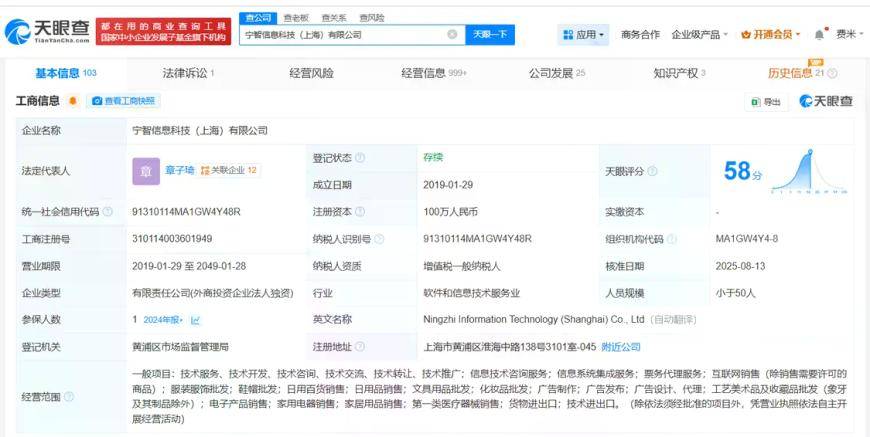This screenshot has width=870, height=437.
Task: Click the 应用 grid icon
Action: tap(568, 34)
